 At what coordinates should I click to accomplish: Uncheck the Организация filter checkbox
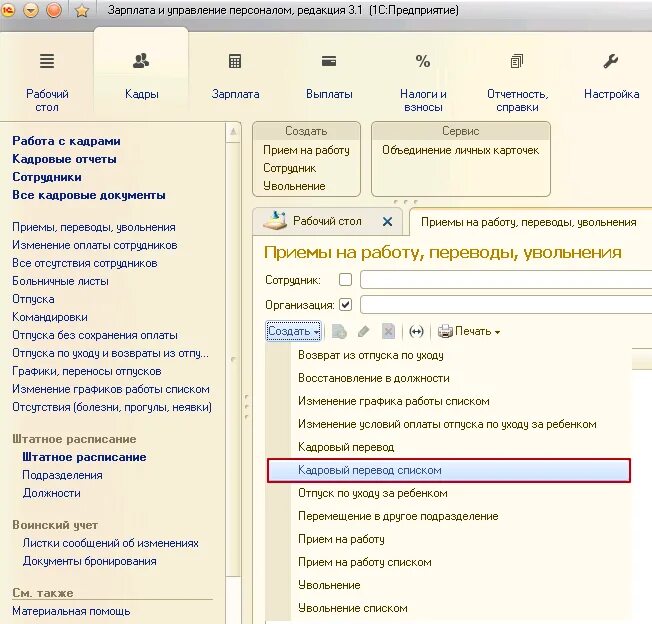click(x=345, y=305)
